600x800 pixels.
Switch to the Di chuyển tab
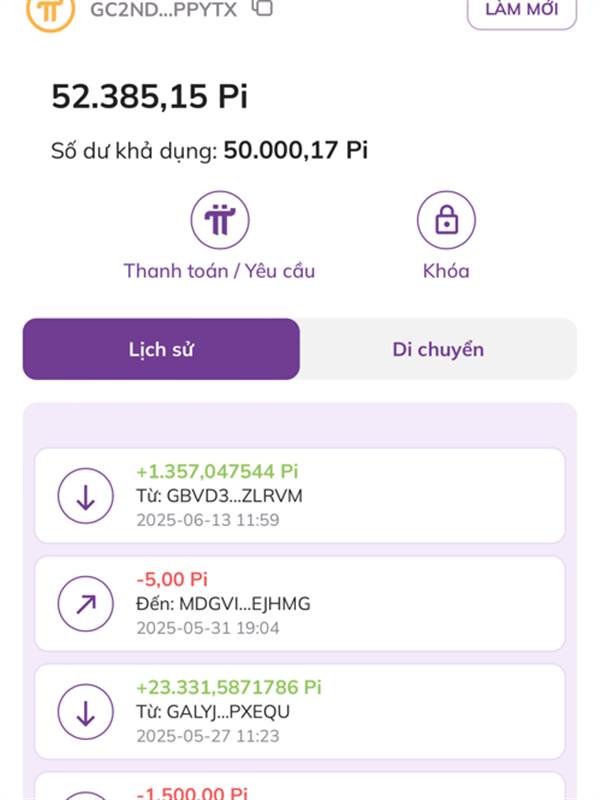tap(438, 349)
